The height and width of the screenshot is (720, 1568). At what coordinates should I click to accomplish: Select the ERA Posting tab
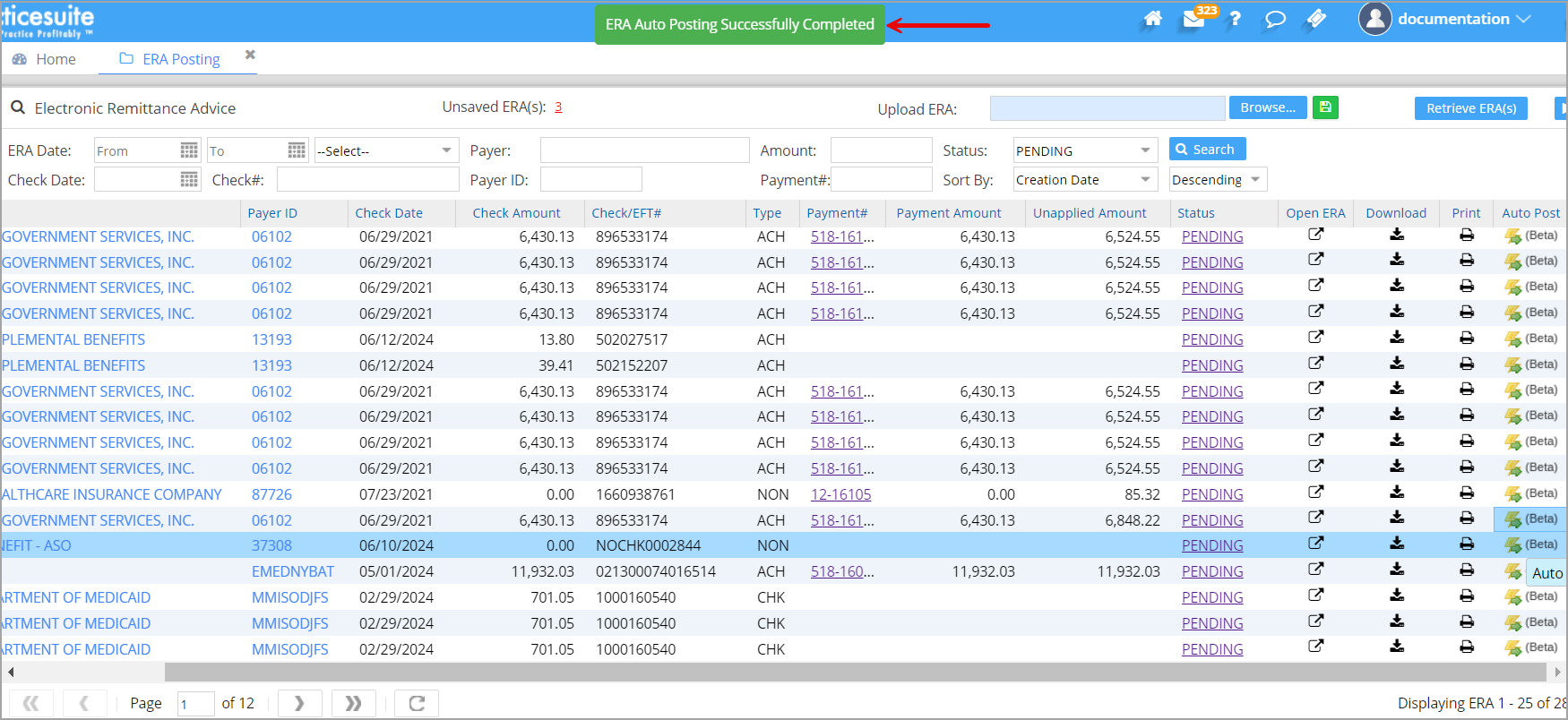click(x=180, y=59)
